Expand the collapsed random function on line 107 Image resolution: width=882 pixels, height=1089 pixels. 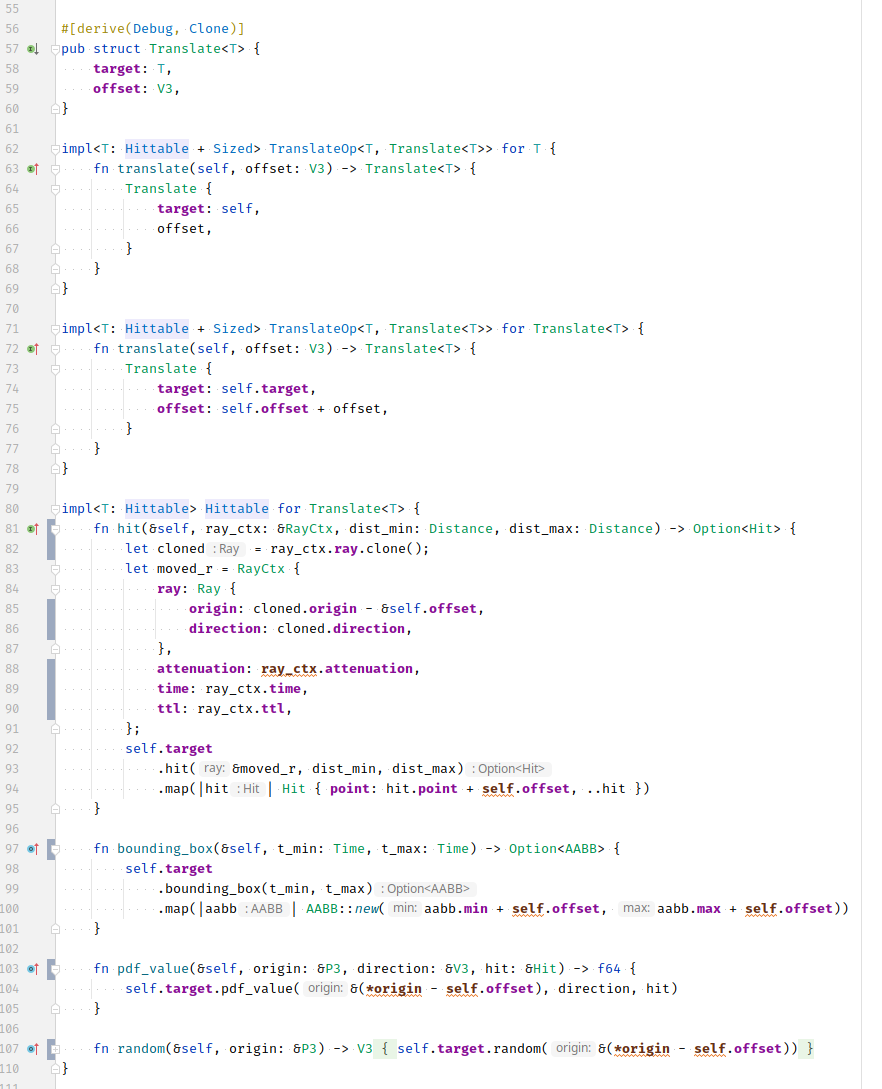55,1049
